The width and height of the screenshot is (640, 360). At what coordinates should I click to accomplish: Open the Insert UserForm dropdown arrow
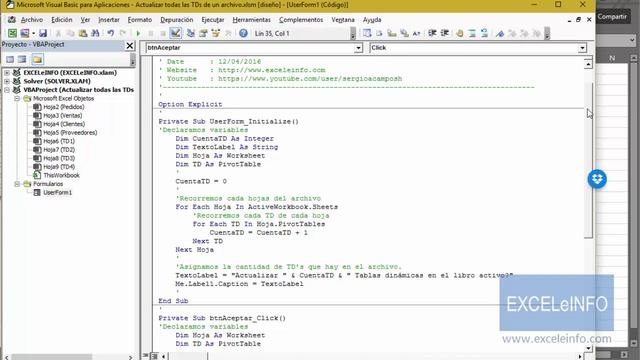point(33,33)
